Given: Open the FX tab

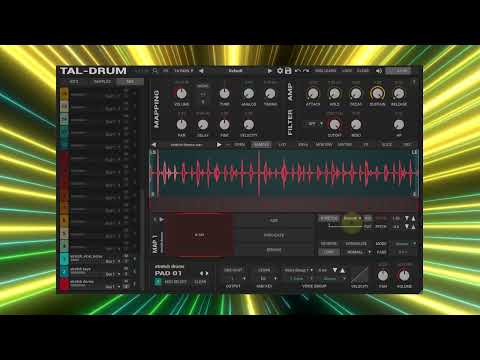Looking at the screenshot, I should click(x=366, y=145).
